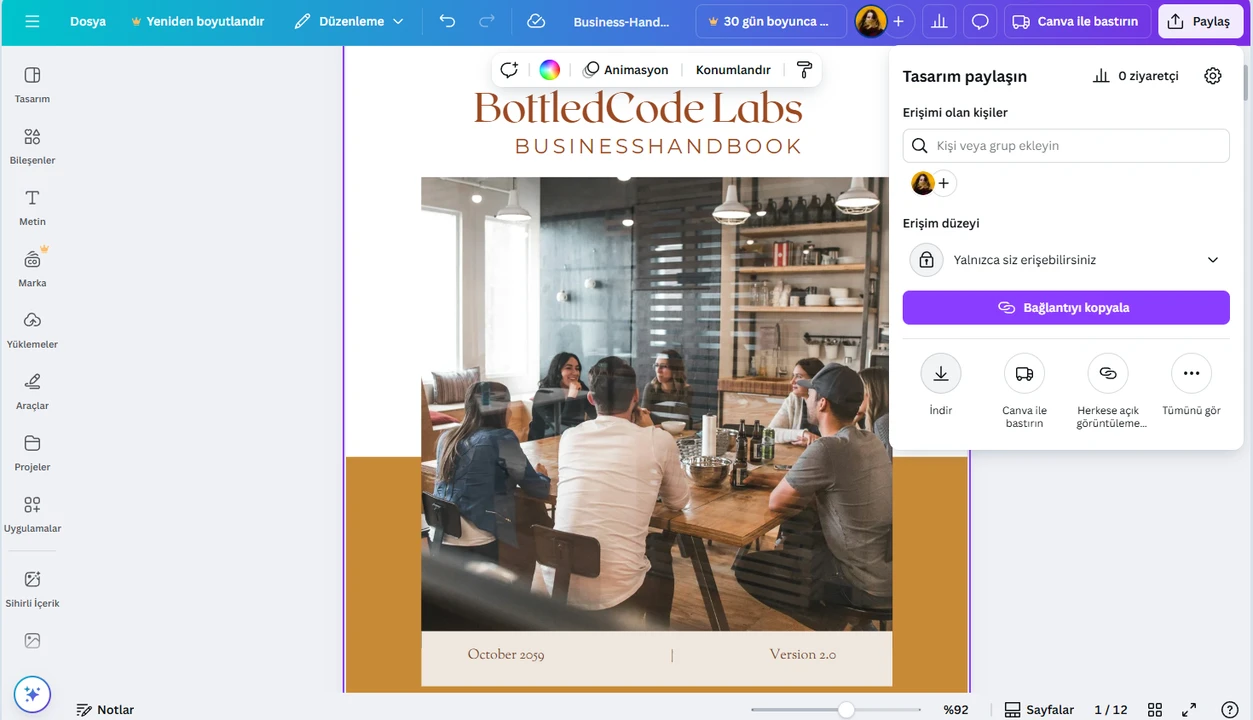Redo the last action

[x=487, y=21]
